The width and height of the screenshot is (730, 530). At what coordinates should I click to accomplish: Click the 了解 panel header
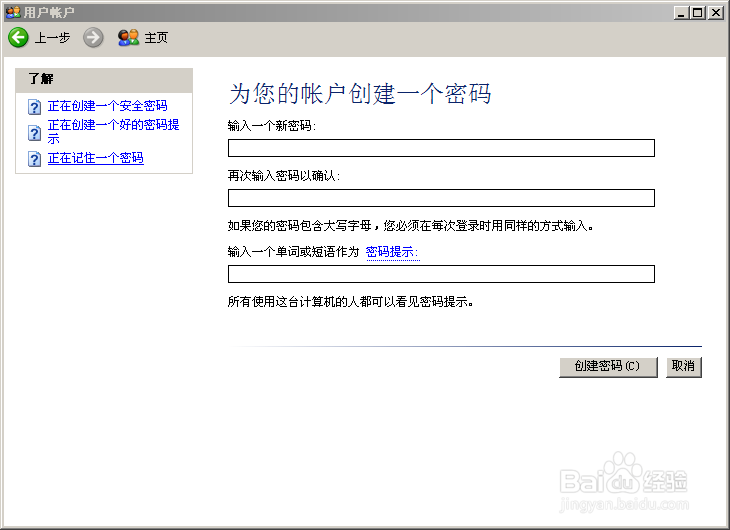click(x=104, y=80)
